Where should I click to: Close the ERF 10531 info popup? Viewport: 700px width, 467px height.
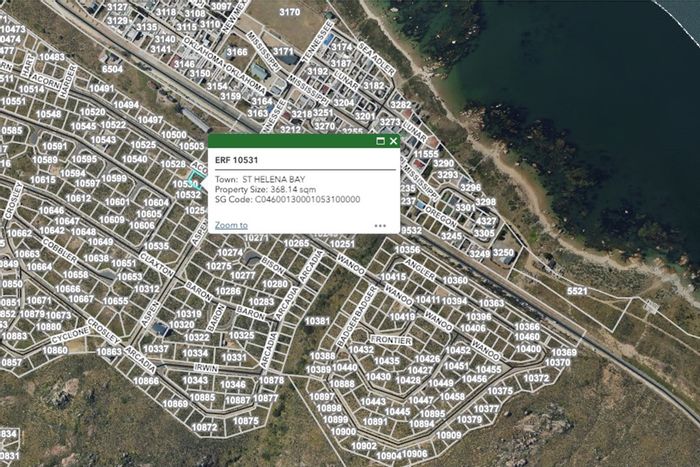(x=393, y=142)
